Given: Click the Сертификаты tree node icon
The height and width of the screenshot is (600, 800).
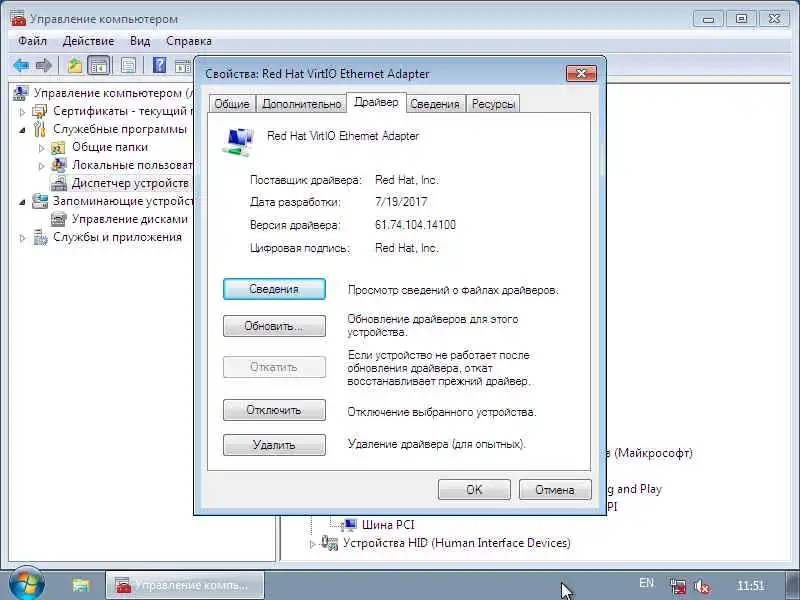Looking at the screenshot, I should pyautogui.click(x=40, y=111).
